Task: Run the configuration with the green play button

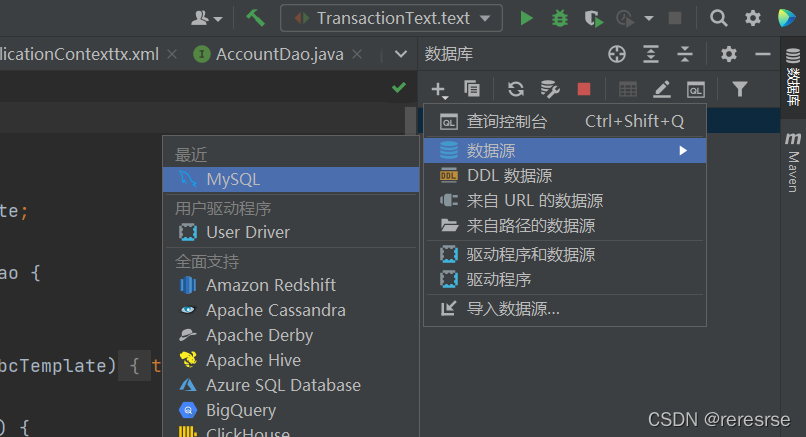Action: pos(526,19)
